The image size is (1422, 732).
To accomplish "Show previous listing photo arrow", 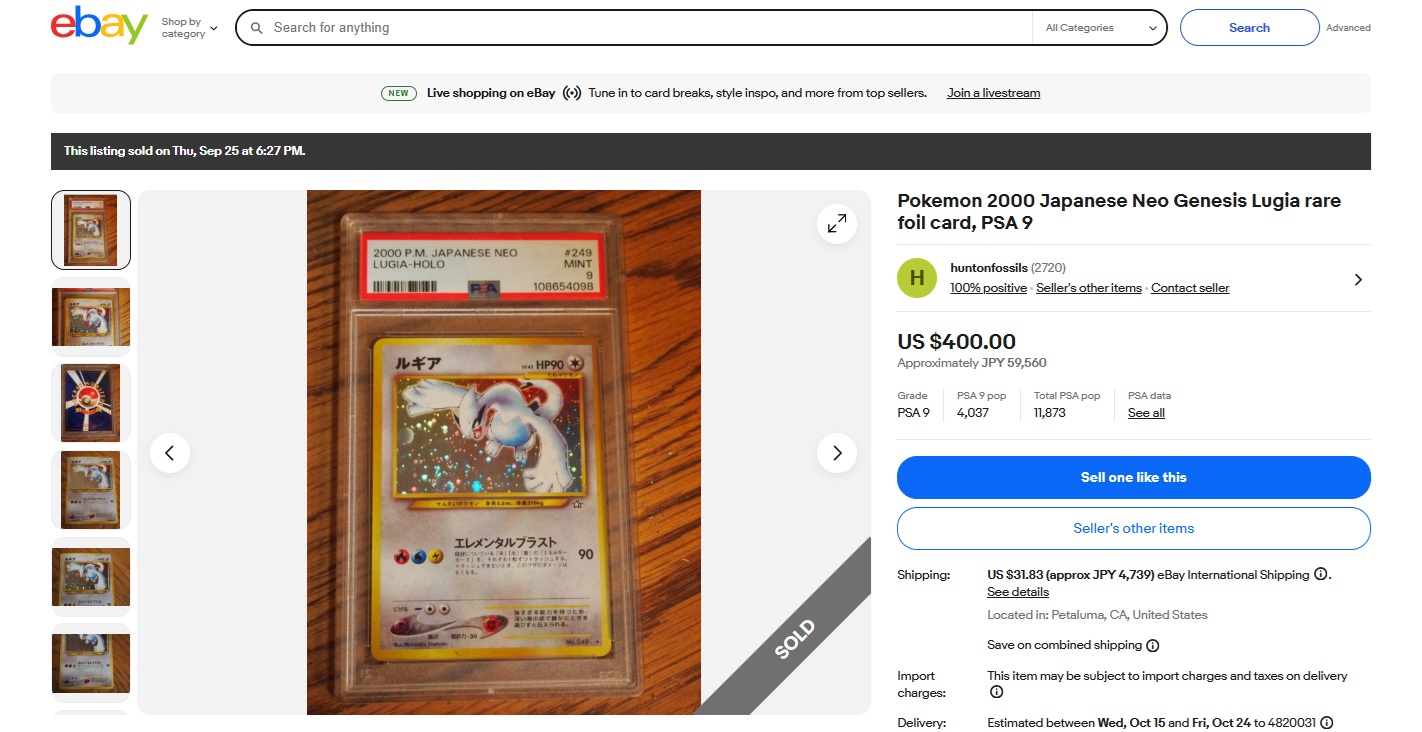I will click(x=170, y=453).
